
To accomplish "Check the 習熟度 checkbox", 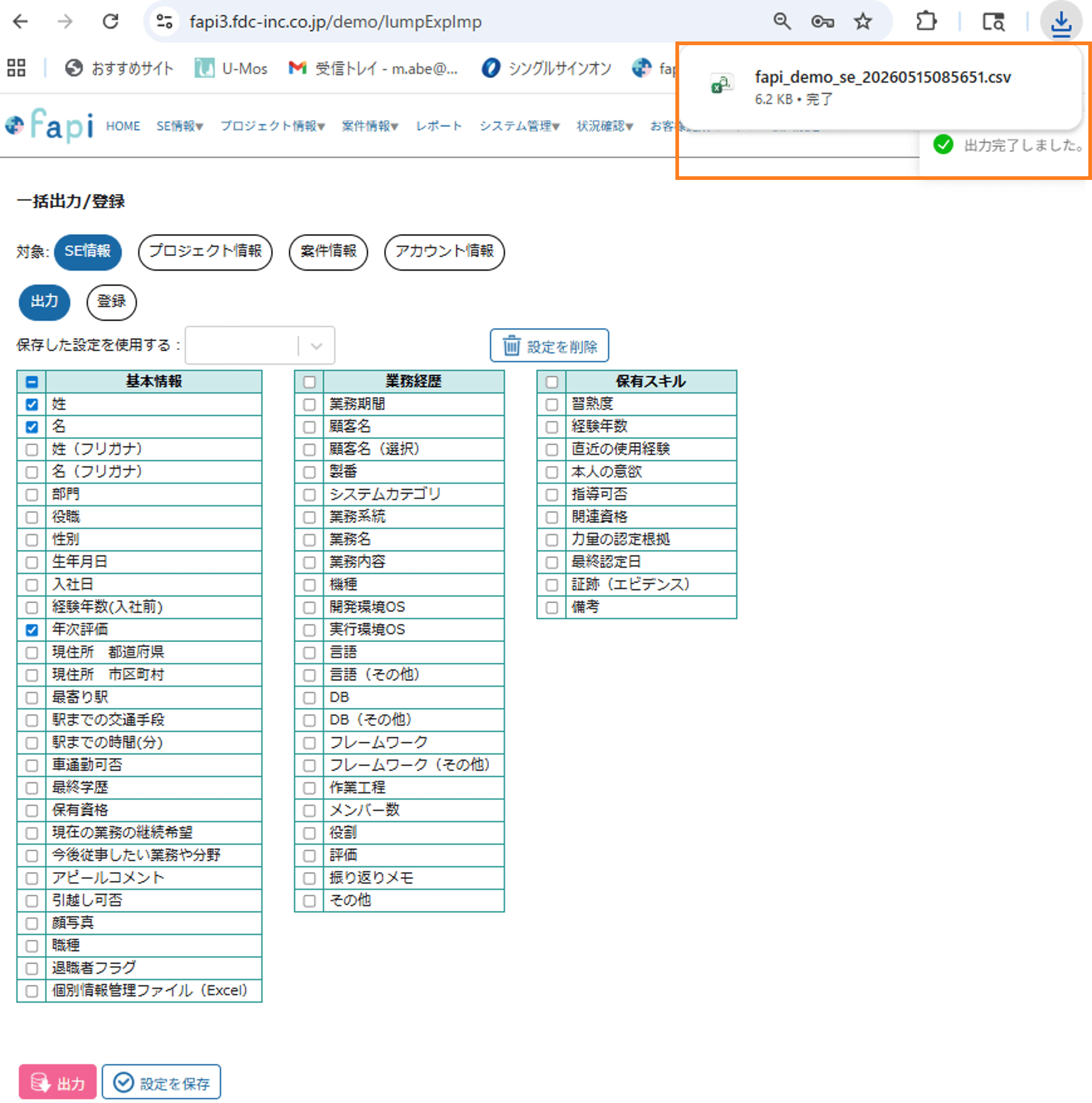I will tap(551, 405).
